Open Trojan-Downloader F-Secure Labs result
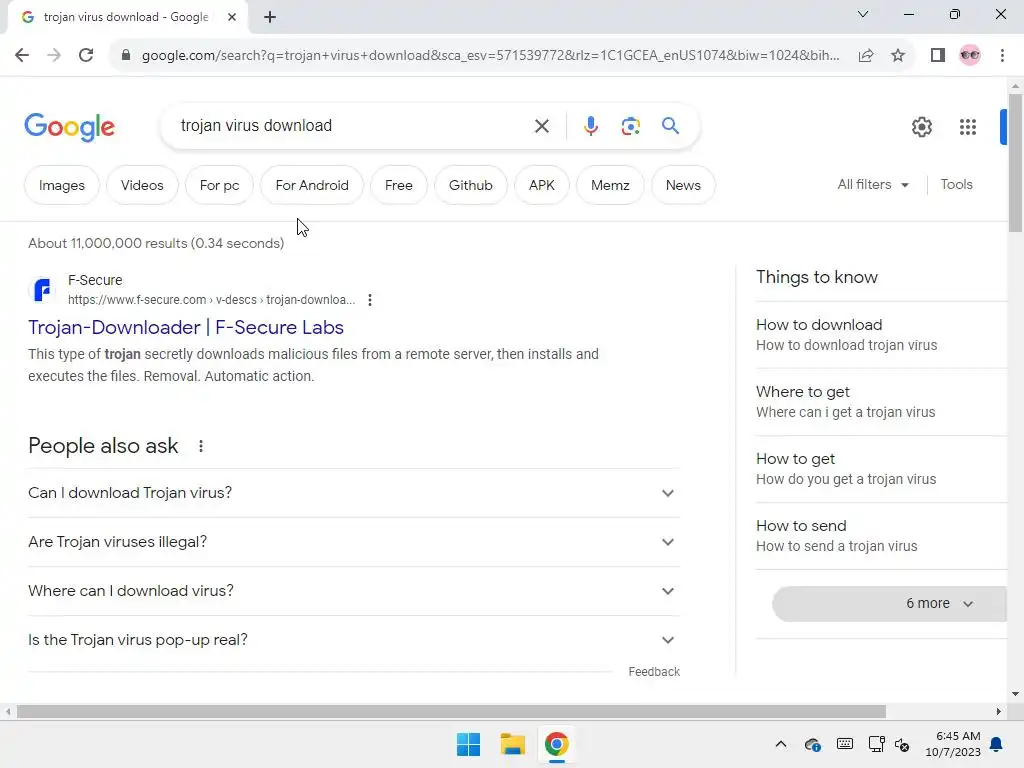1024x768 pixels. coord(186,327)
